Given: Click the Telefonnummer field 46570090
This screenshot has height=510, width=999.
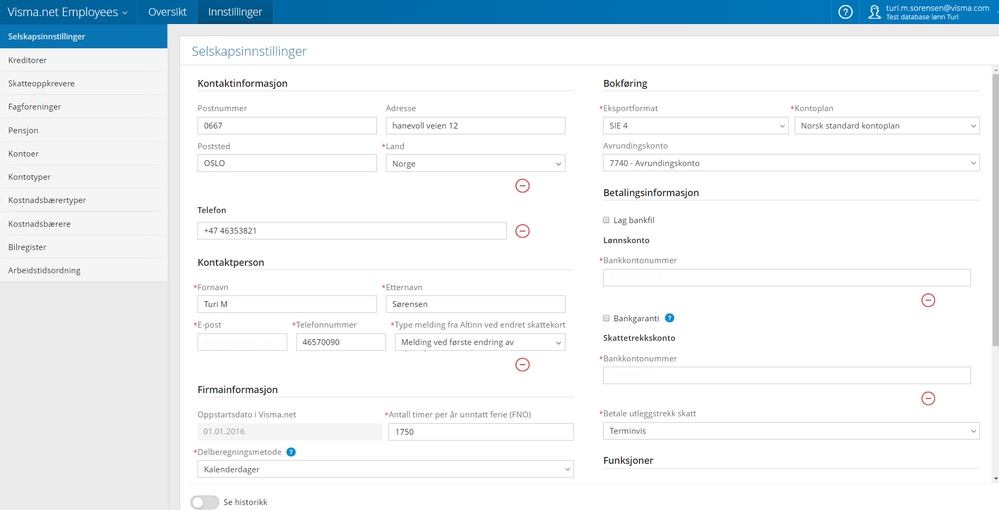Looking at the screenshot, I should (341, 342).
